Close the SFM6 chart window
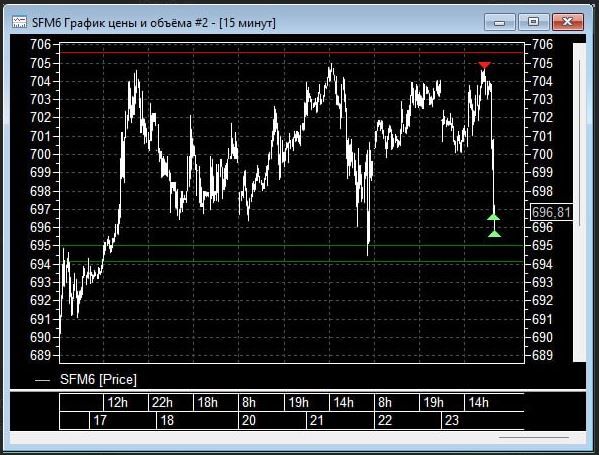Screen dimensions: 599x455 click(567, 22)
